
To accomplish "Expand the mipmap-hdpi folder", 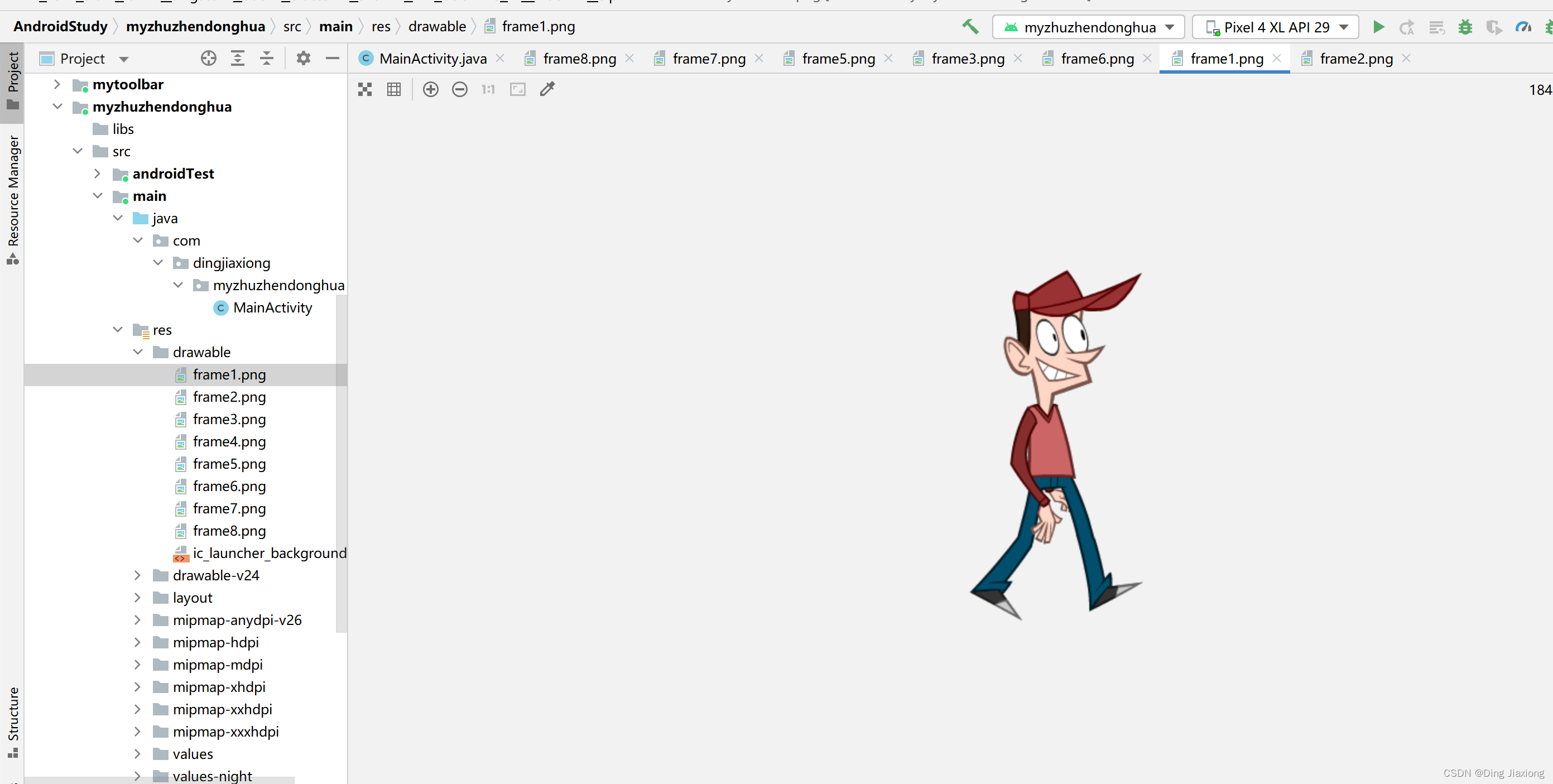I will (x=138, y=642).
